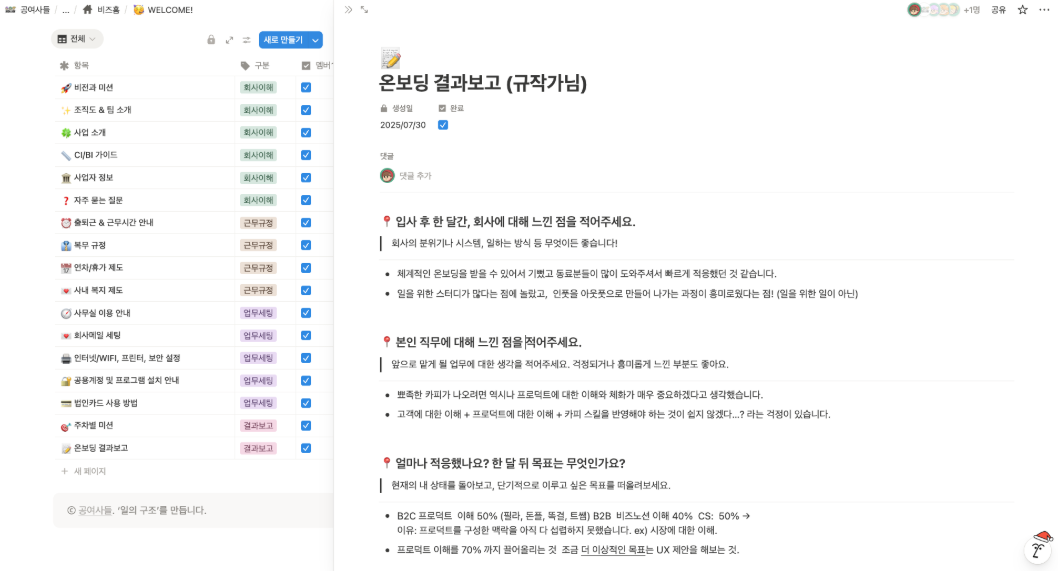Viewport: 1058px width, 571px height.
Task: Click the notepad page icon
Action: 391,57
